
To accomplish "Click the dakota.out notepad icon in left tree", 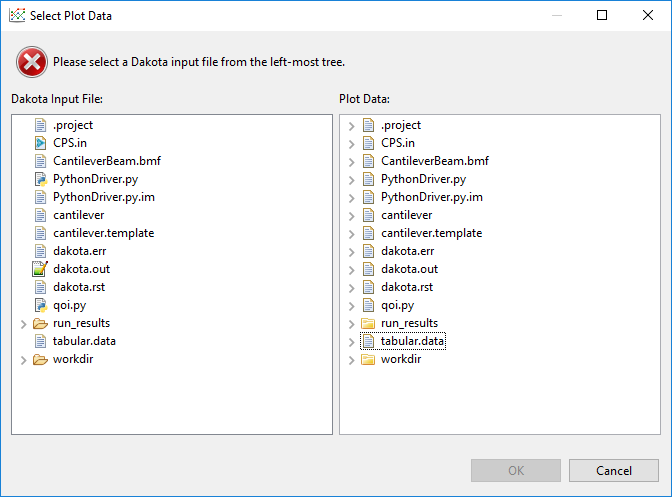I will [x=40, y=269].
